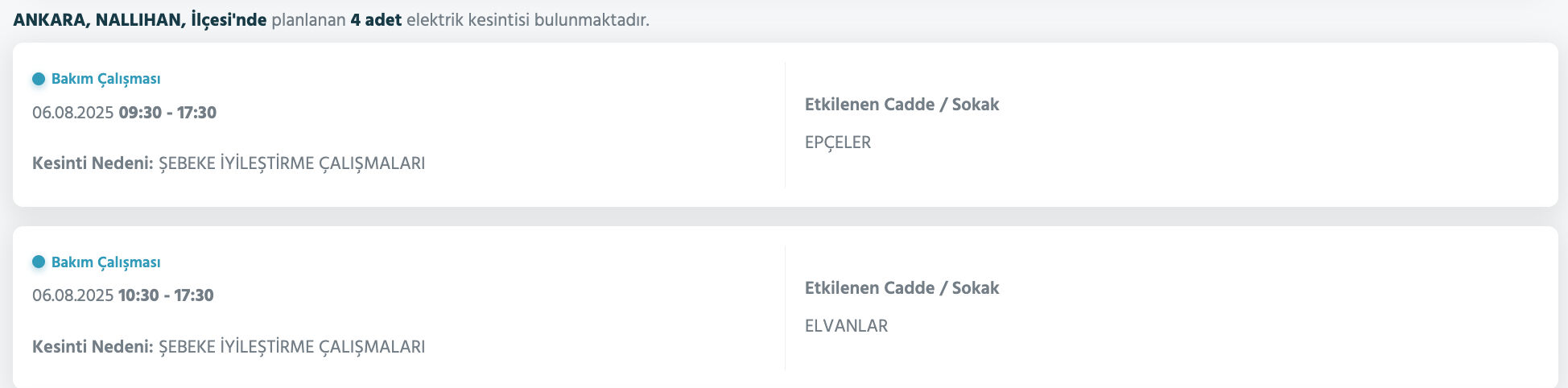The height and width of the screenshot is (388, 1568).
Task: Click ŞEBEKE İYİLEŞTİRME ÇALIŞMALARI in the ELVANLAR card
Action: tap(291, 347)
